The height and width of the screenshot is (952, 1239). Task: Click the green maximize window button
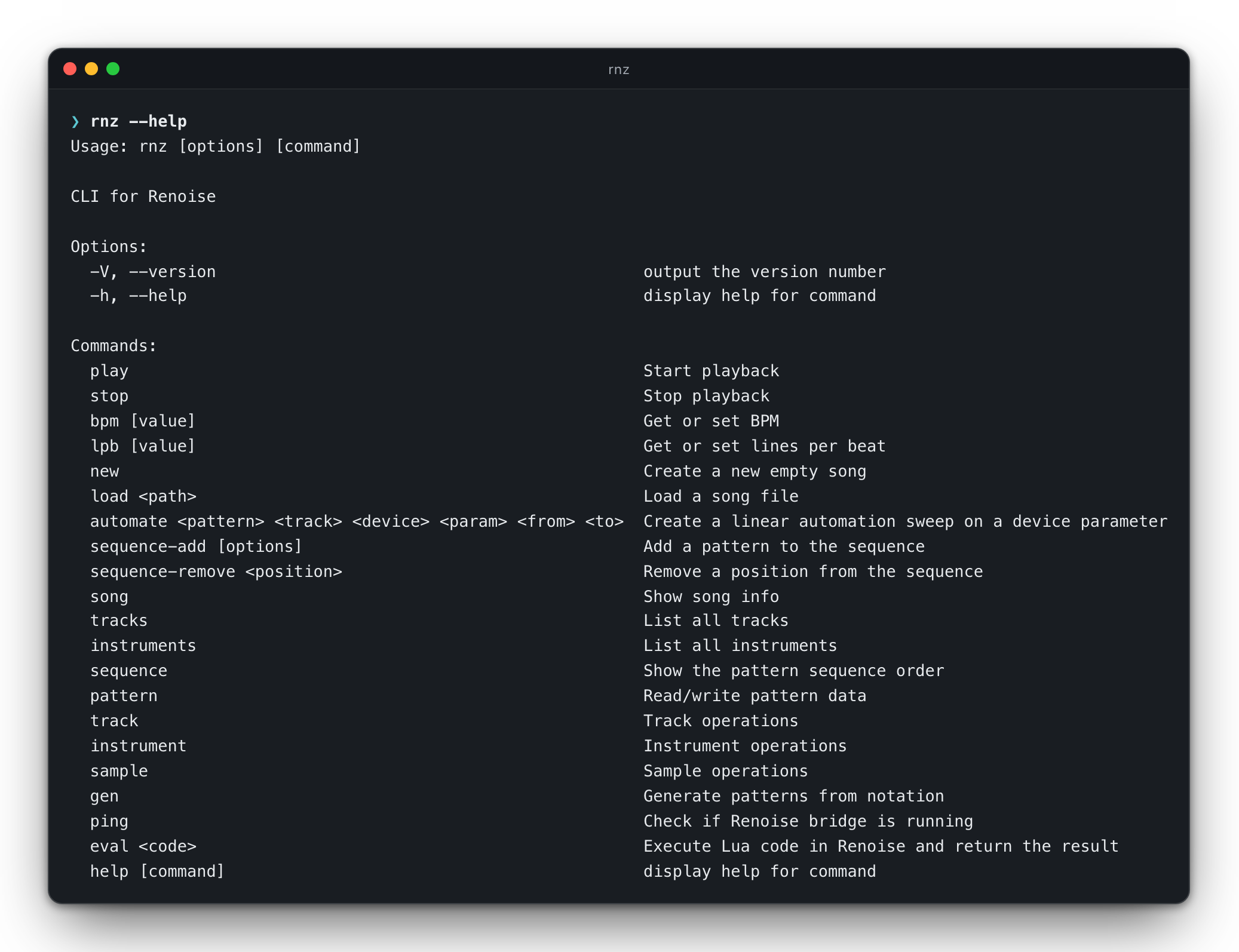tap(113, 69)
